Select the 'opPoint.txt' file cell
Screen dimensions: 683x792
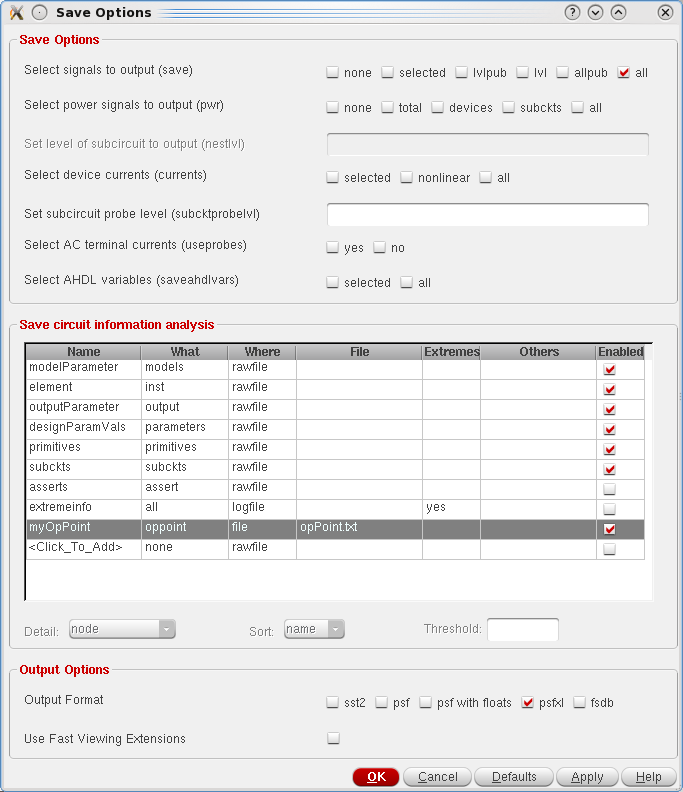tap(359, 529)
